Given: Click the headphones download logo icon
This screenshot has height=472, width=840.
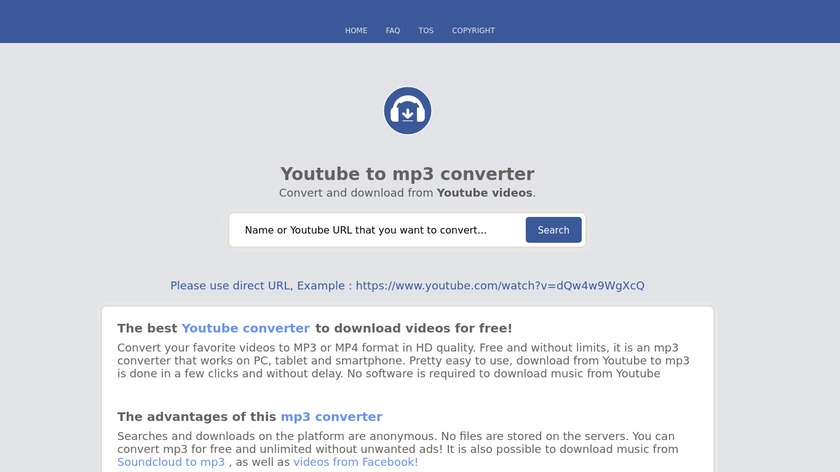Looking at the screenshot, I should coord(407,110).
